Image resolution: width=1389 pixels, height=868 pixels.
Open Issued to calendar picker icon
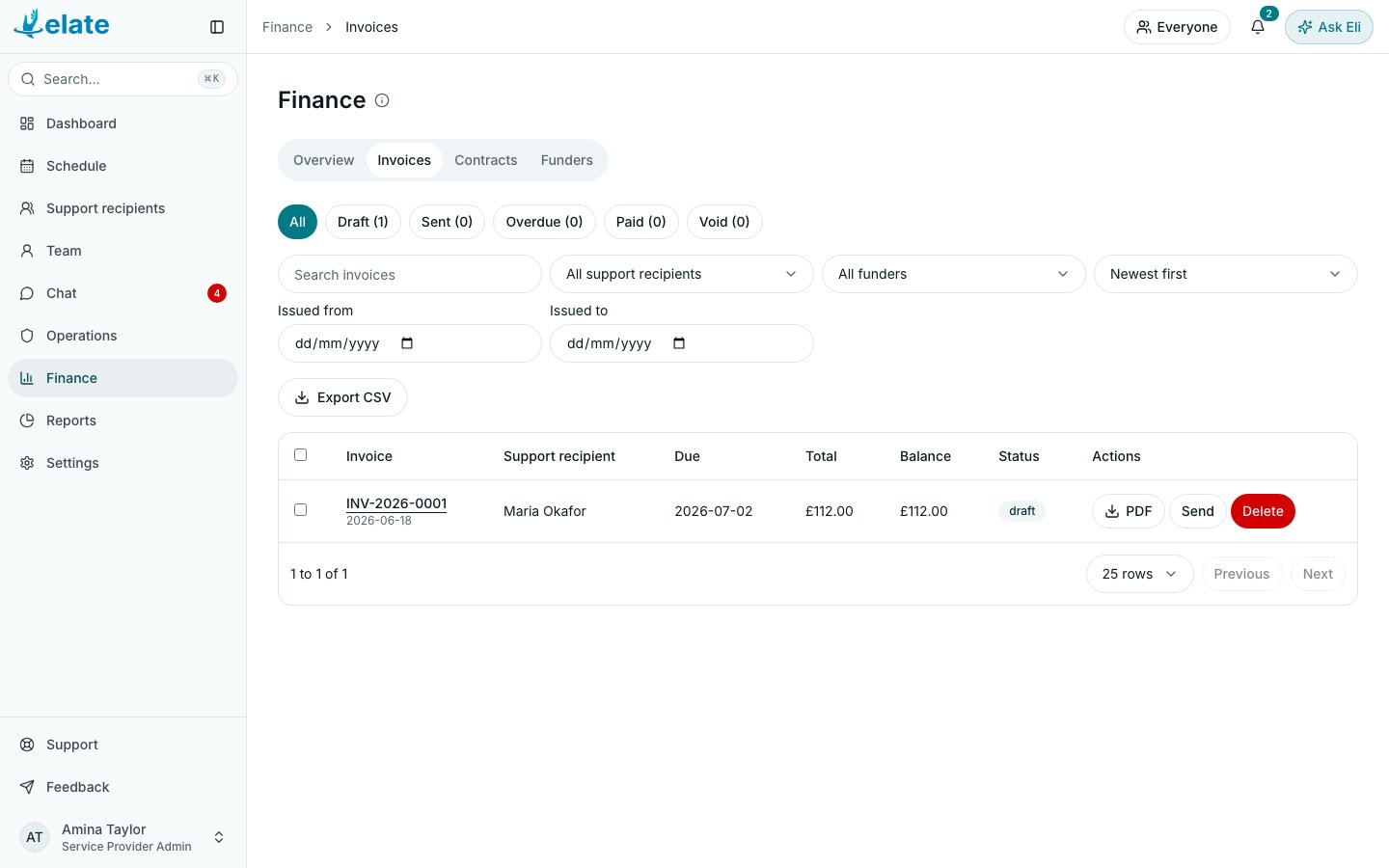[679, 343]
